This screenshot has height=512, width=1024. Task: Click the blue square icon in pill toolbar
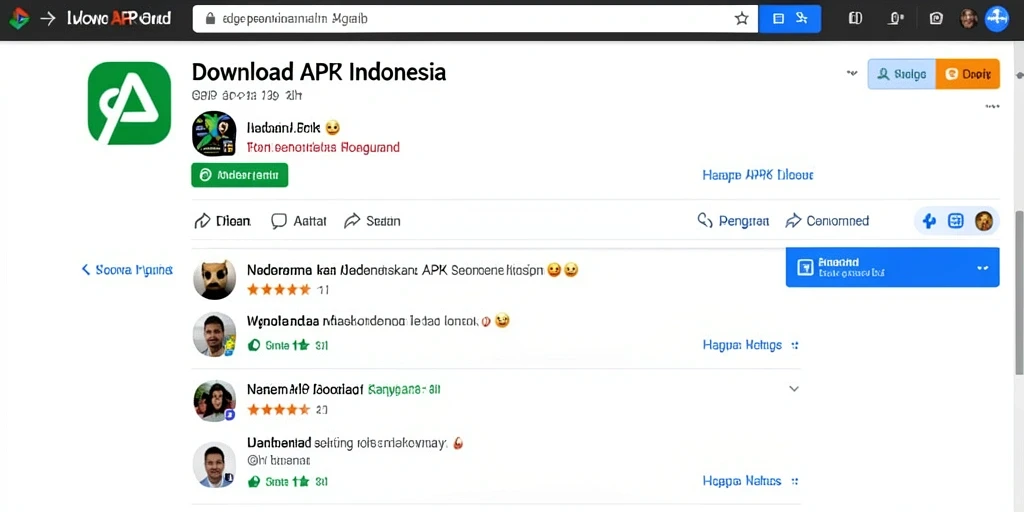point(955,221)
